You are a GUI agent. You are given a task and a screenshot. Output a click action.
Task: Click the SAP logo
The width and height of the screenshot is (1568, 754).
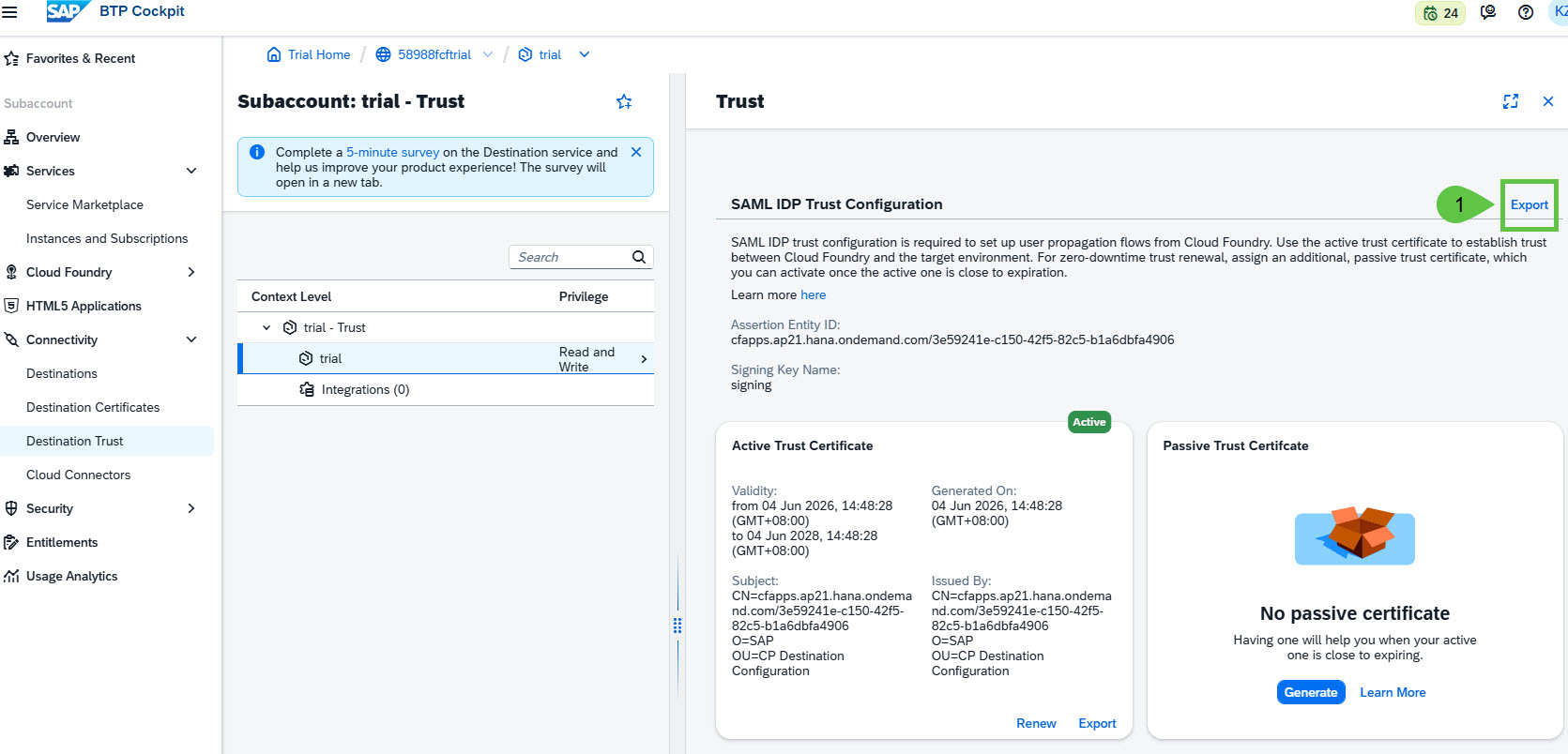coord(68,11)
